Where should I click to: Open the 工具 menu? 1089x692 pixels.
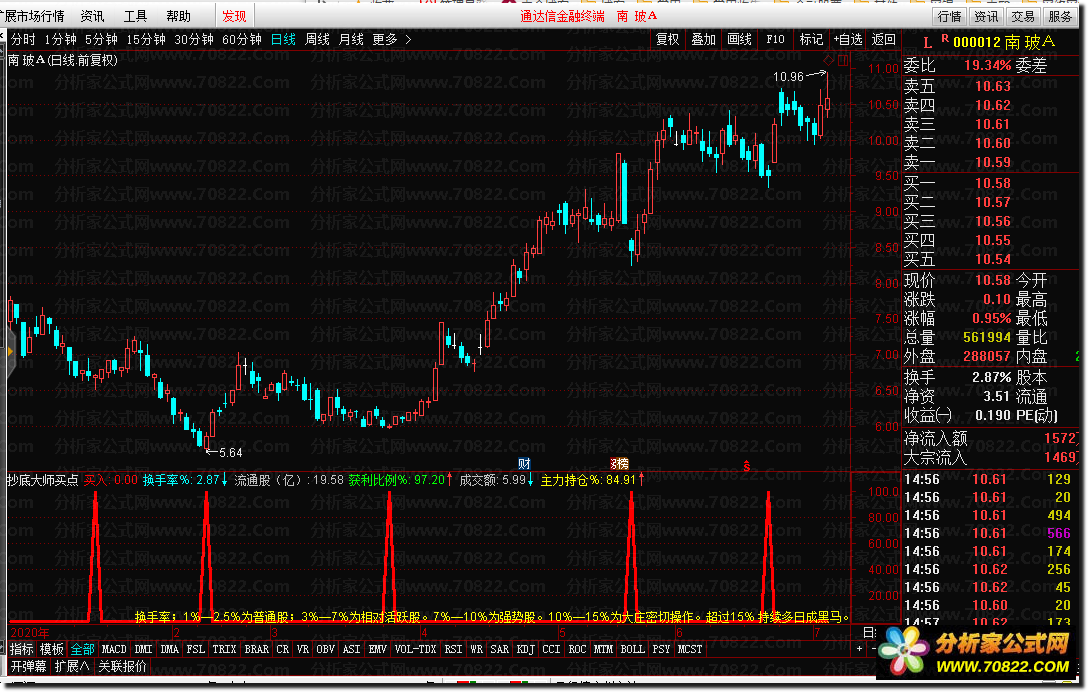pos(135,16)
